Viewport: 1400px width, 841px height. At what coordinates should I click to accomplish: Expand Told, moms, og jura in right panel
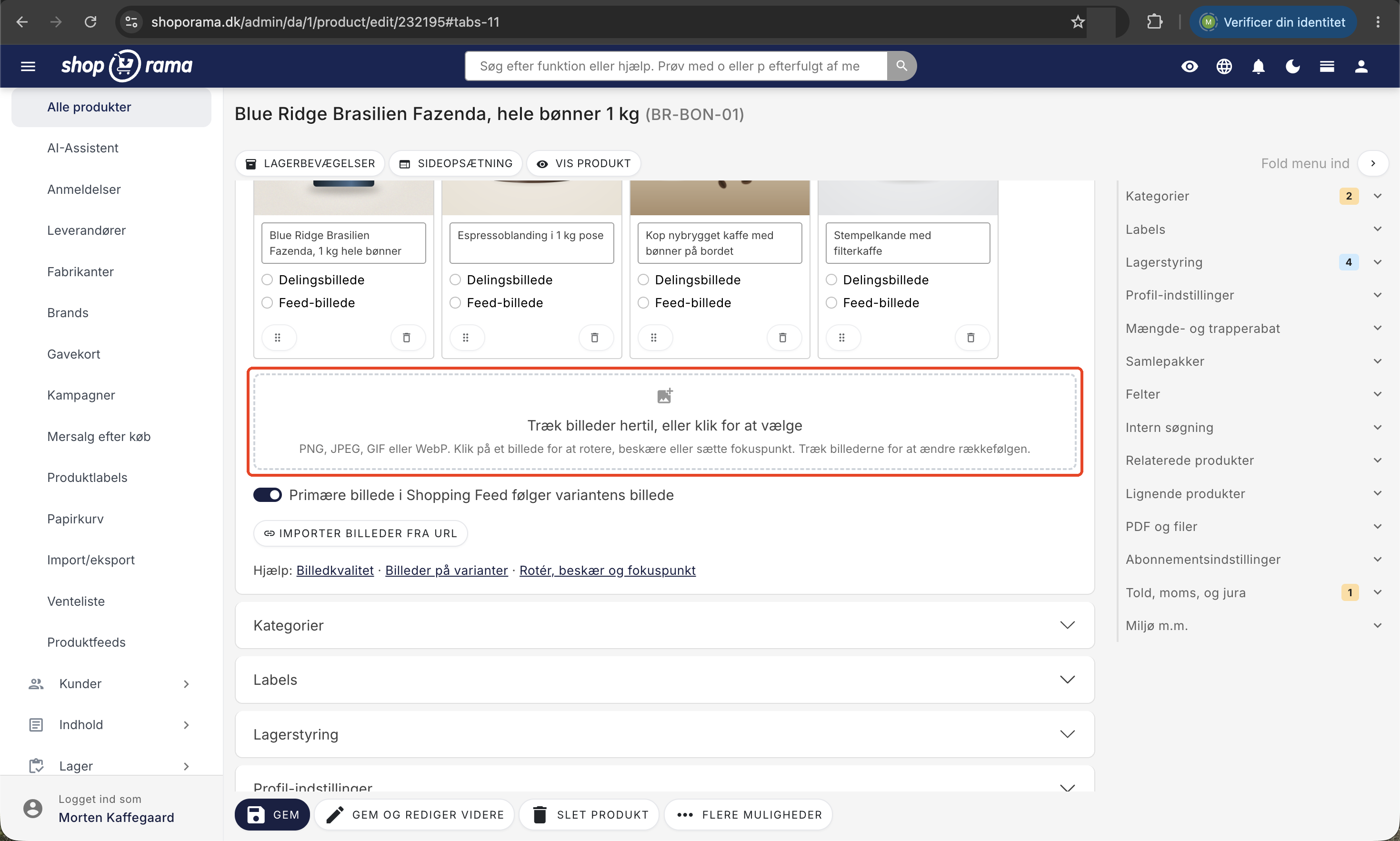coord(1253,593)
